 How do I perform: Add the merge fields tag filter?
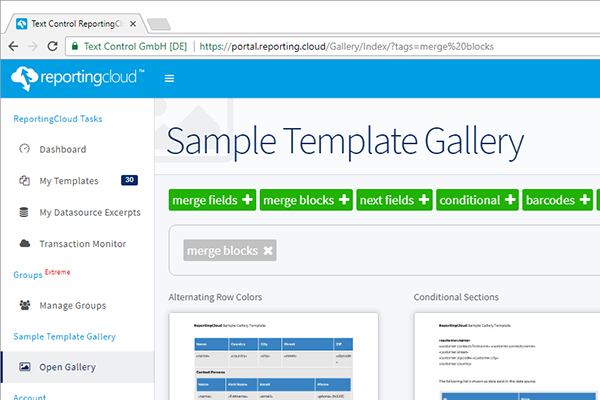[212, 200]
